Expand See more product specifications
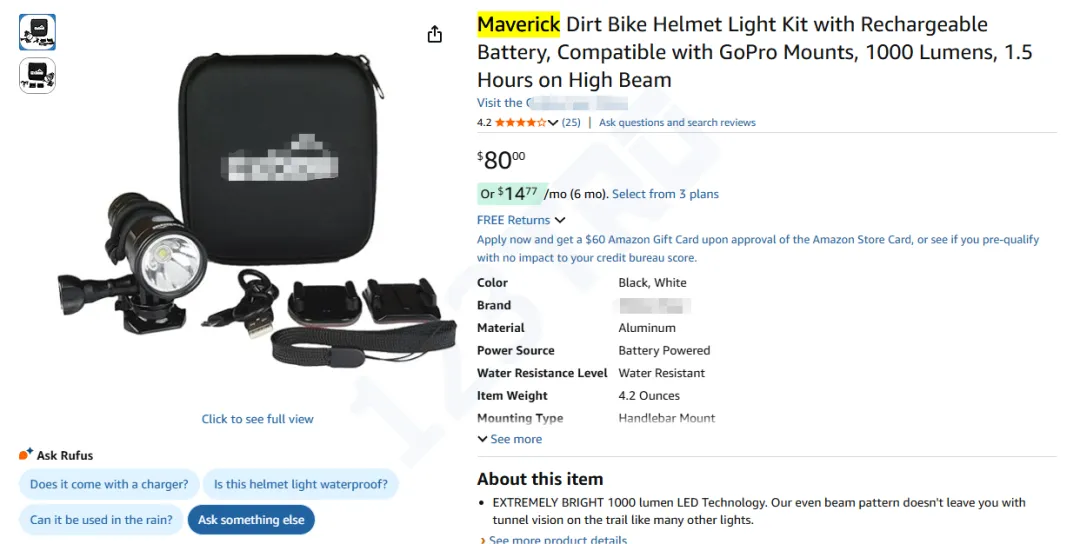Image resolution: width=1080 pixels, height=544 pixels. [510, 439]
